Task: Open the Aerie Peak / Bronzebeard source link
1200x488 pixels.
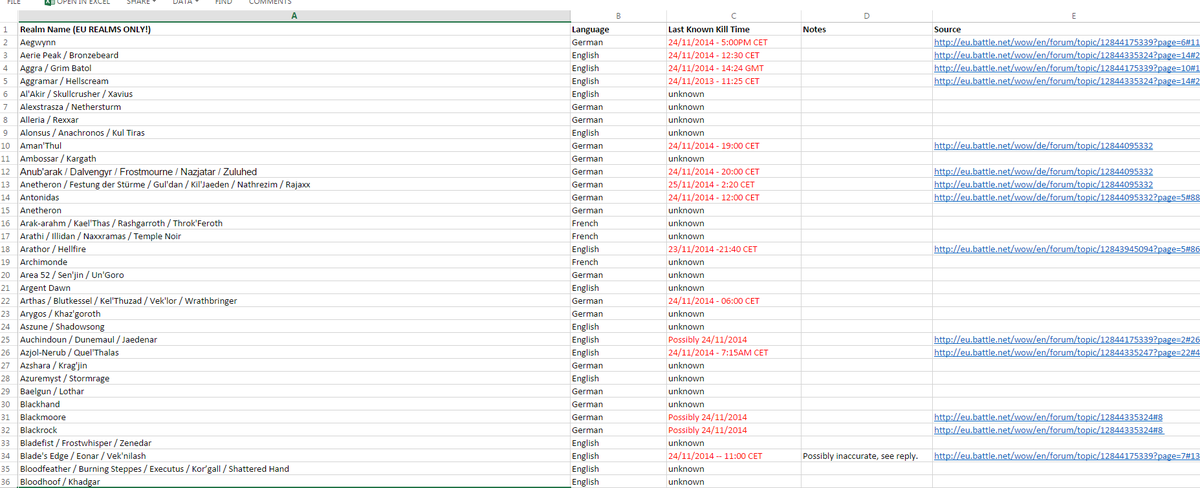Action: click(x=1066, y=56)
